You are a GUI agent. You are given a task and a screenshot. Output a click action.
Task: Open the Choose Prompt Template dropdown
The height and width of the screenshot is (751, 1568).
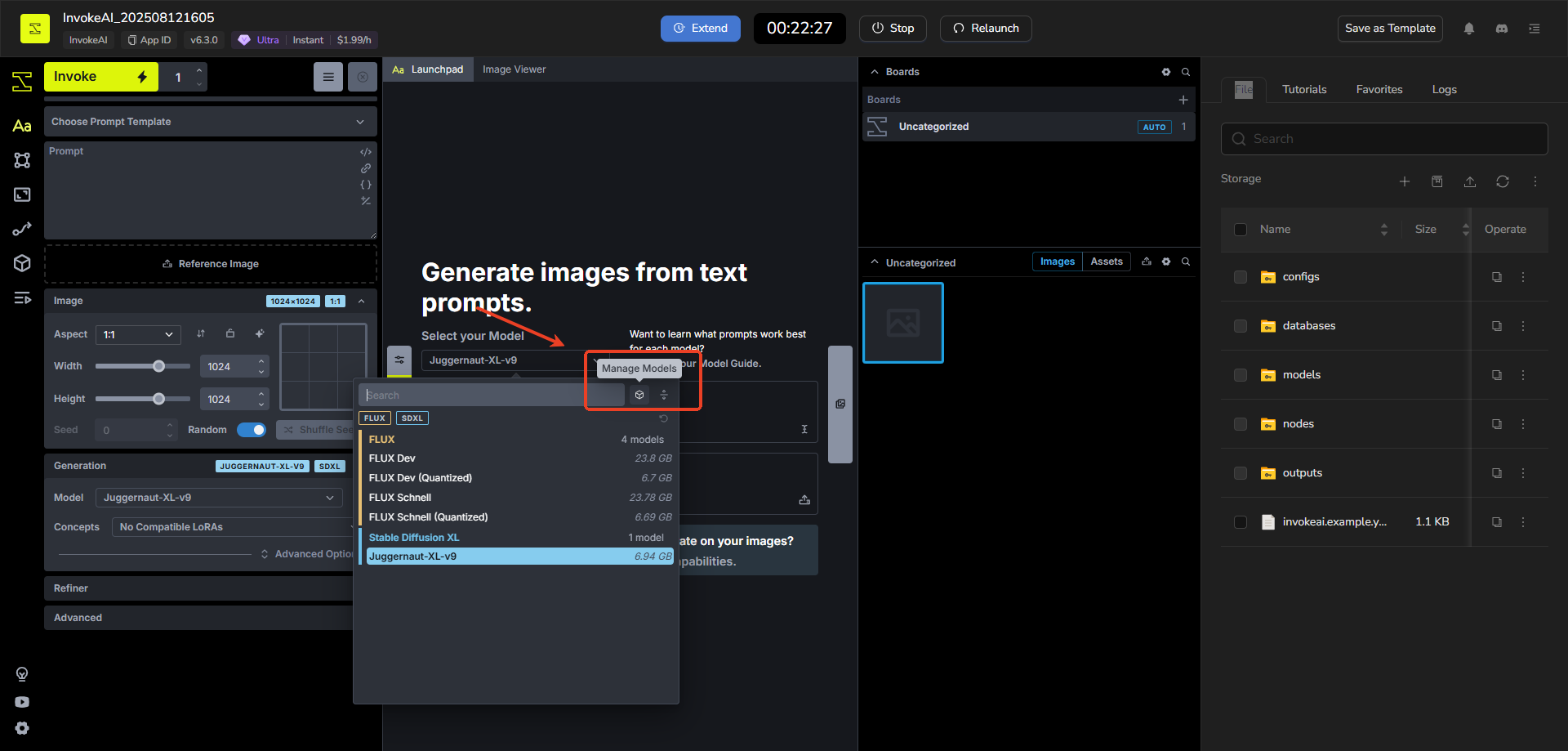tap(211, 122)
